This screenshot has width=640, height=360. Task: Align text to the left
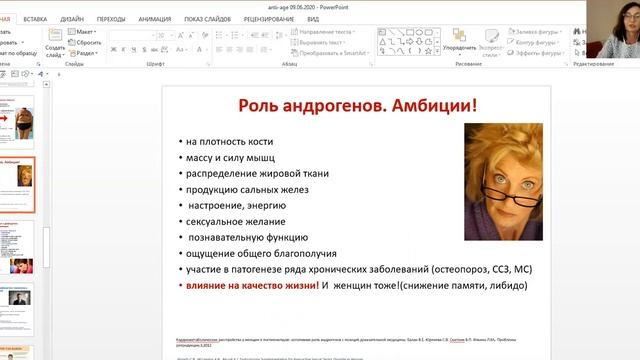(219, 50)
